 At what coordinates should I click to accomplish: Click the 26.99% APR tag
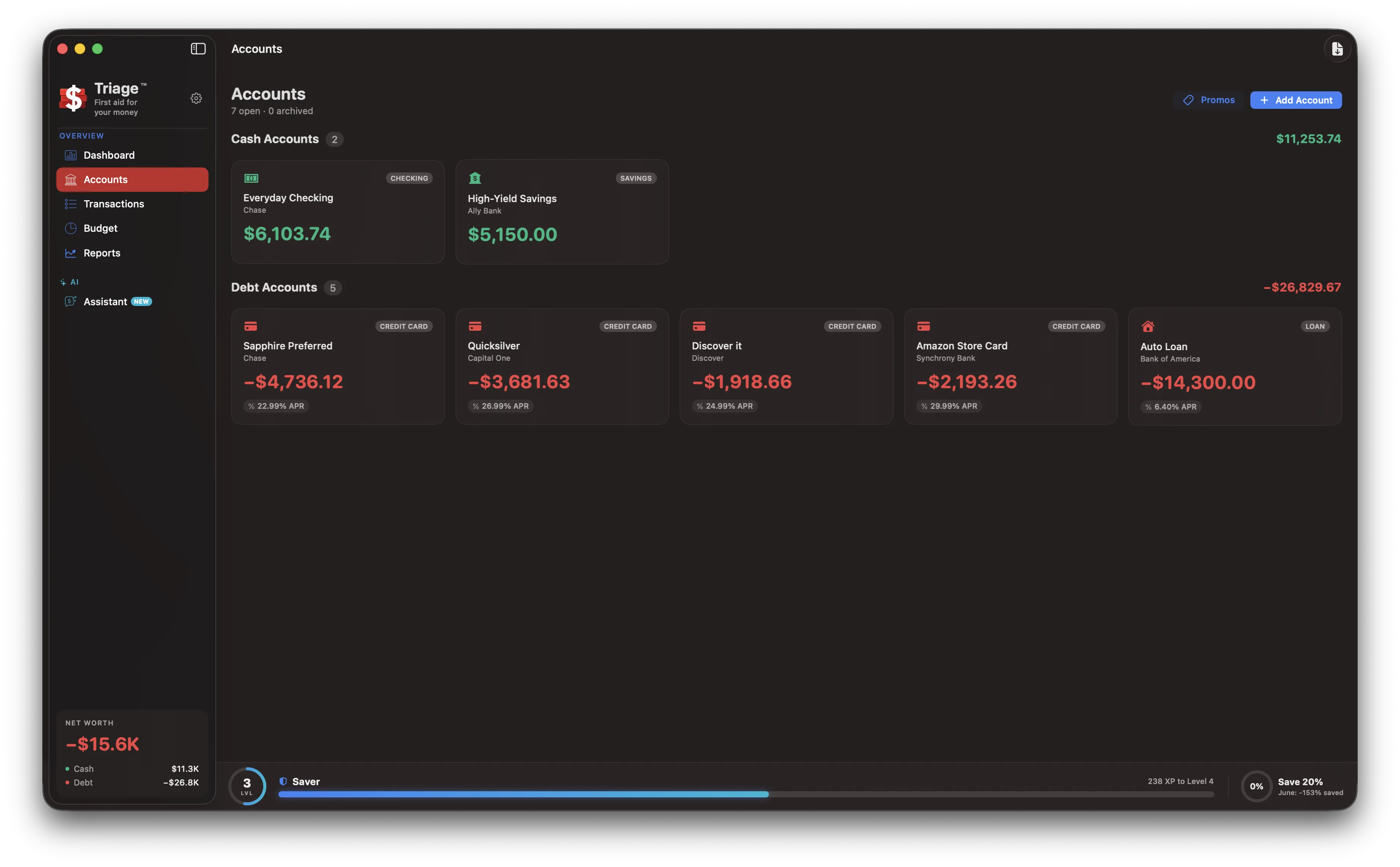500,406
